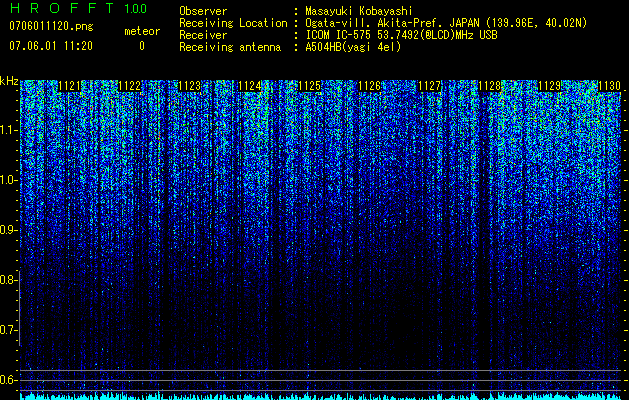Image resolution: width=629 pixels, height=400 pixels.
Task: Click time marker 1129
Action: 550,86
